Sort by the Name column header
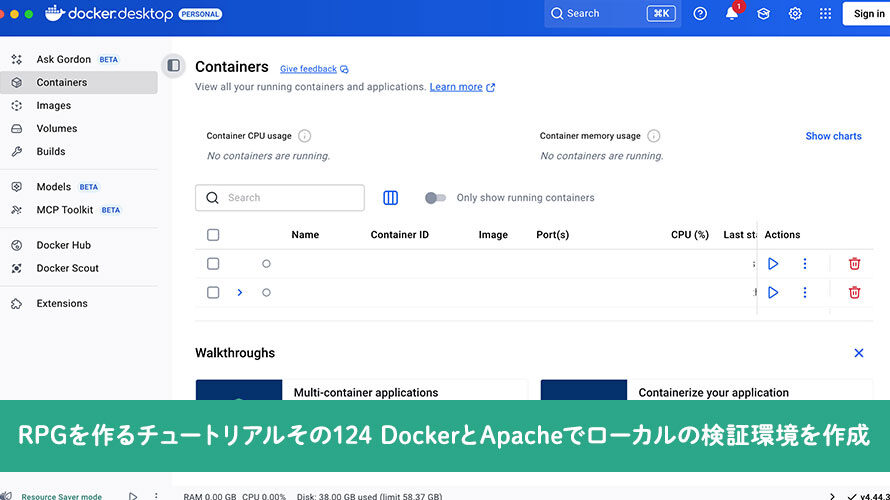The image size is (890, 500). click(305, 235)
